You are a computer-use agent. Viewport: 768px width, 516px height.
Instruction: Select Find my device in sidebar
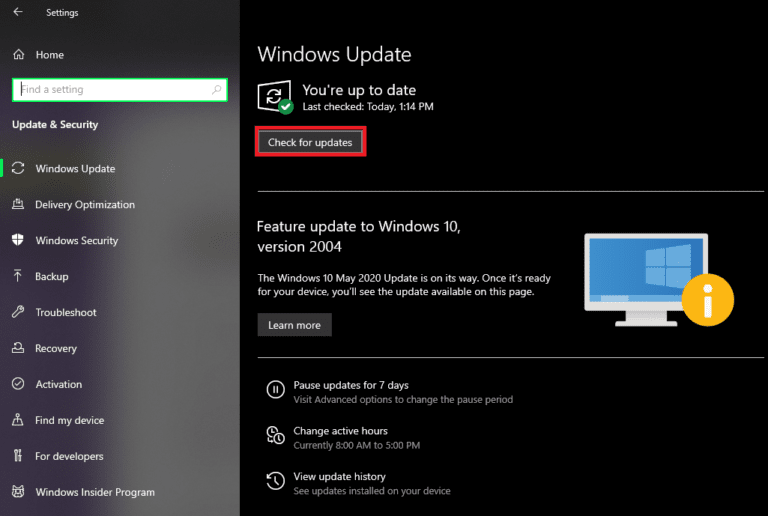coord(69,421)
